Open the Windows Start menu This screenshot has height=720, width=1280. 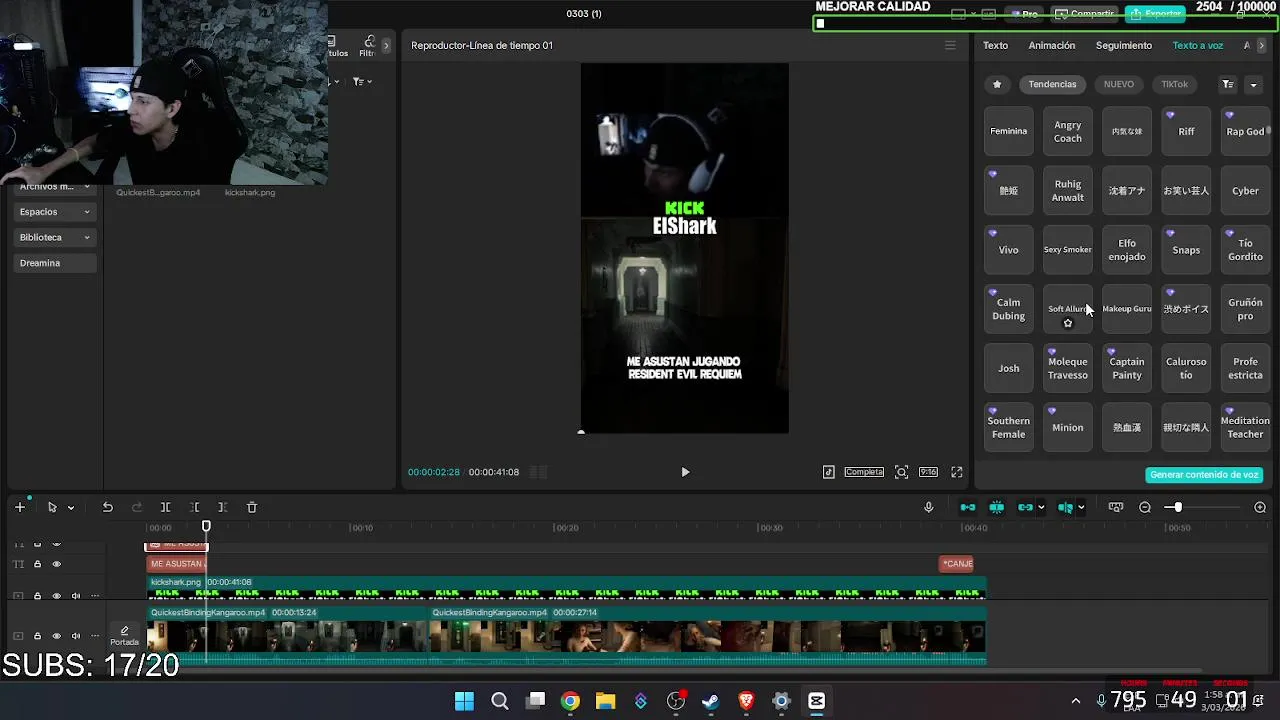464,701
